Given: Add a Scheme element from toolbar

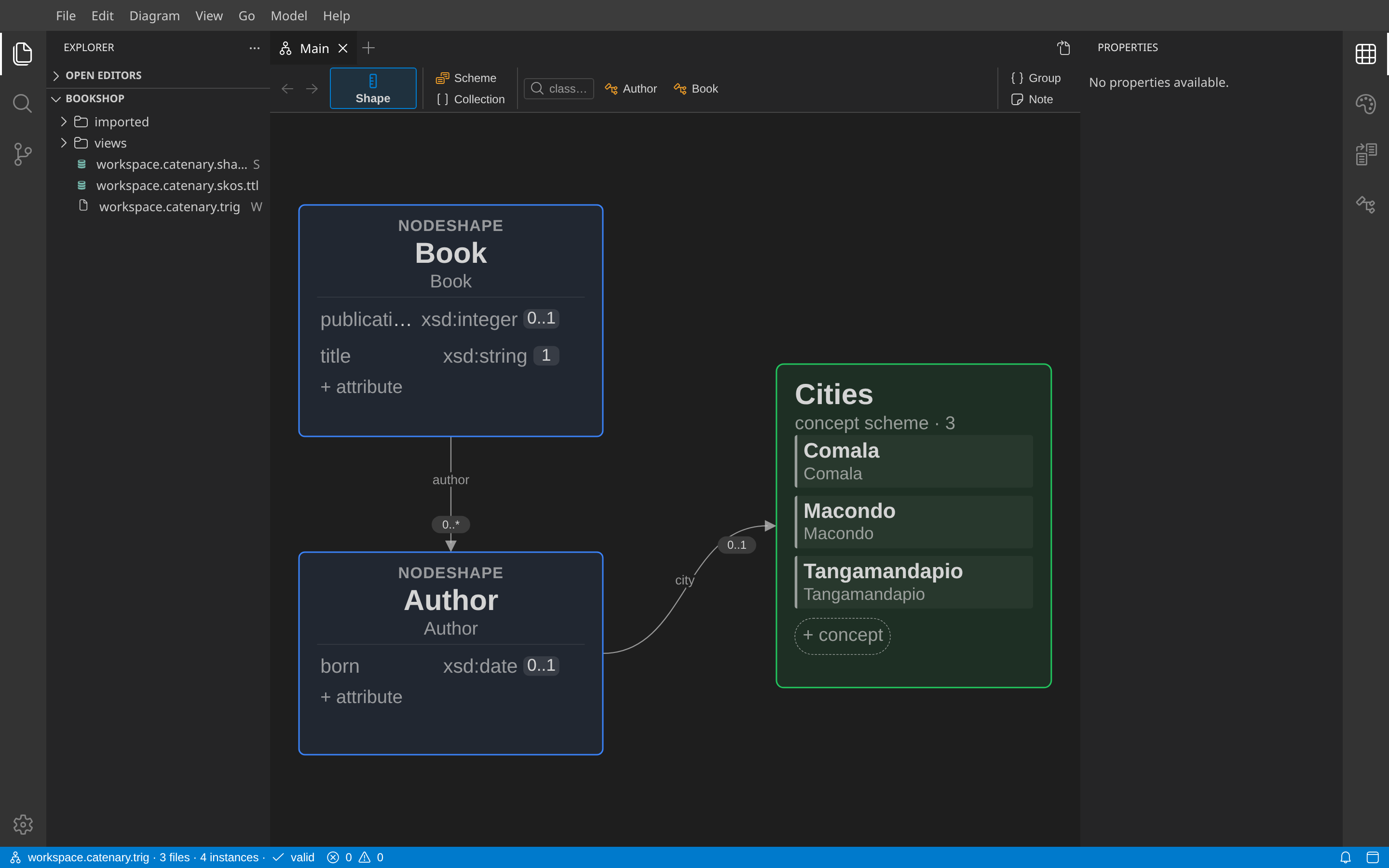Looking at the screenshot, I should (466, 78).
